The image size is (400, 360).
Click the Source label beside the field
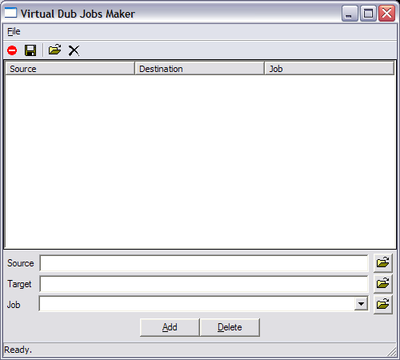(x=21, y=263)
